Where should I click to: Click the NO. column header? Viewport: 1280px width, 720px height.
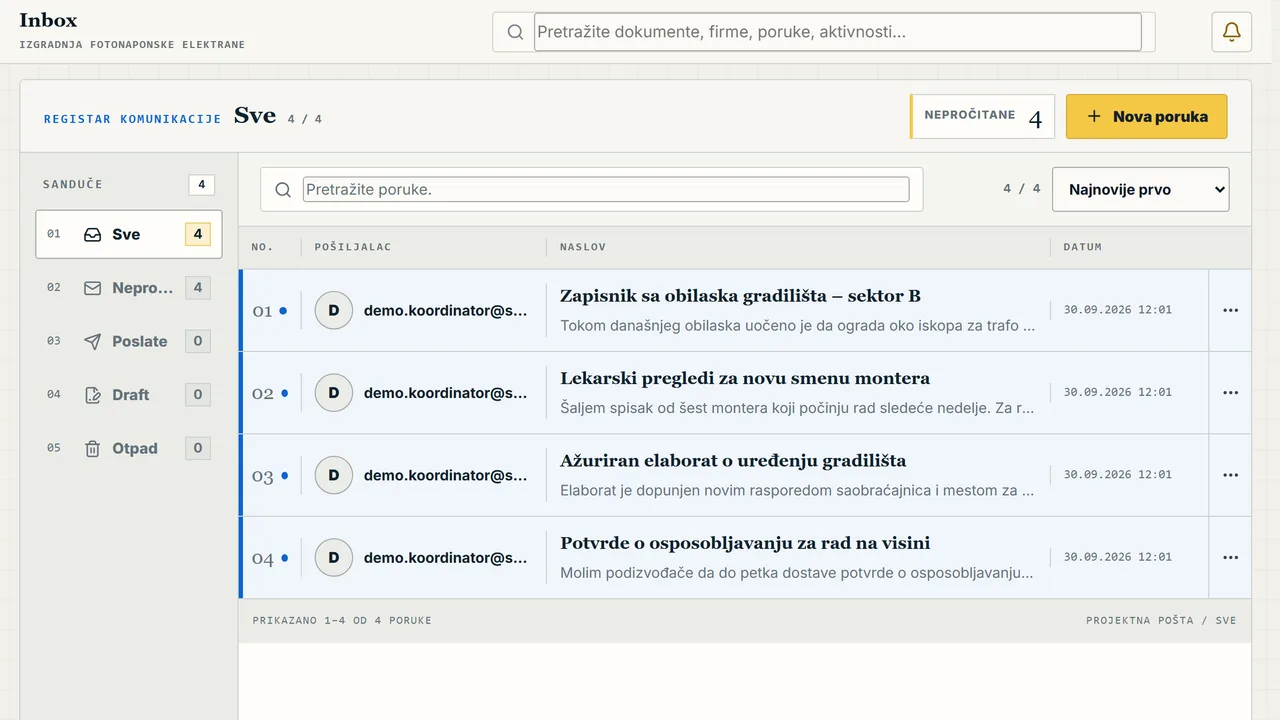262,247
